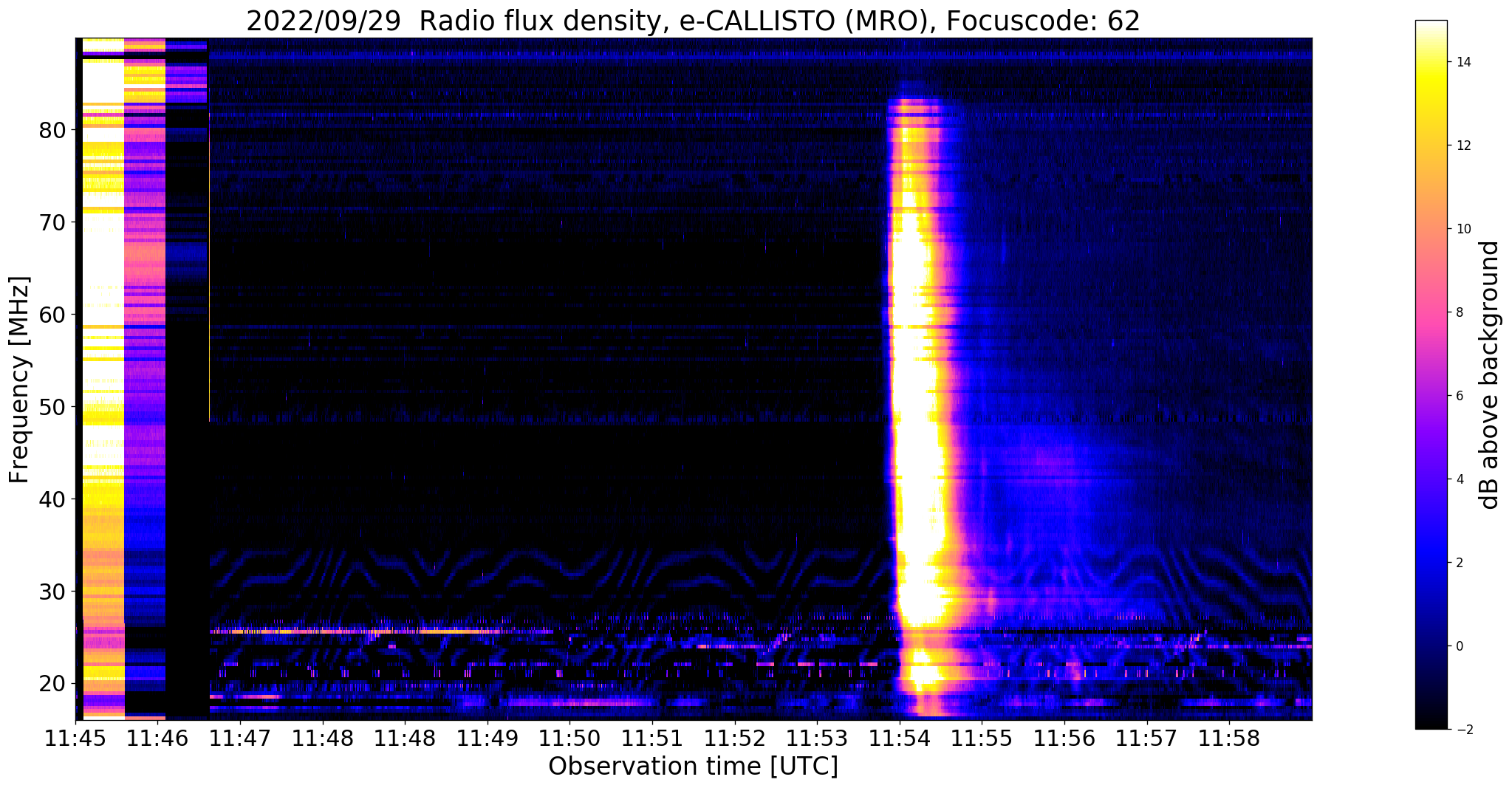
Task: Click the 11:49 time tick label
Action: tap(487, 739)
